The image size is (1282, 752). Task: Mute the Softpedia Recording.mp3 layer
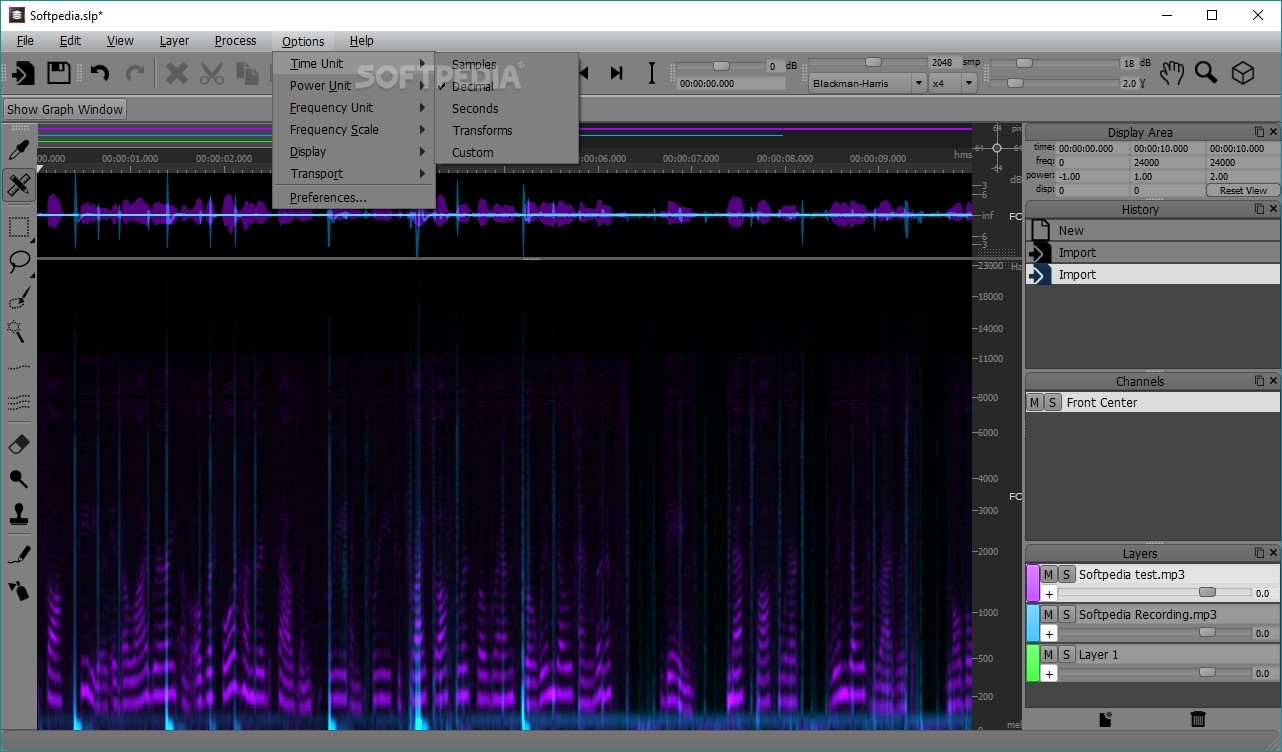(x=1049, y=614)
